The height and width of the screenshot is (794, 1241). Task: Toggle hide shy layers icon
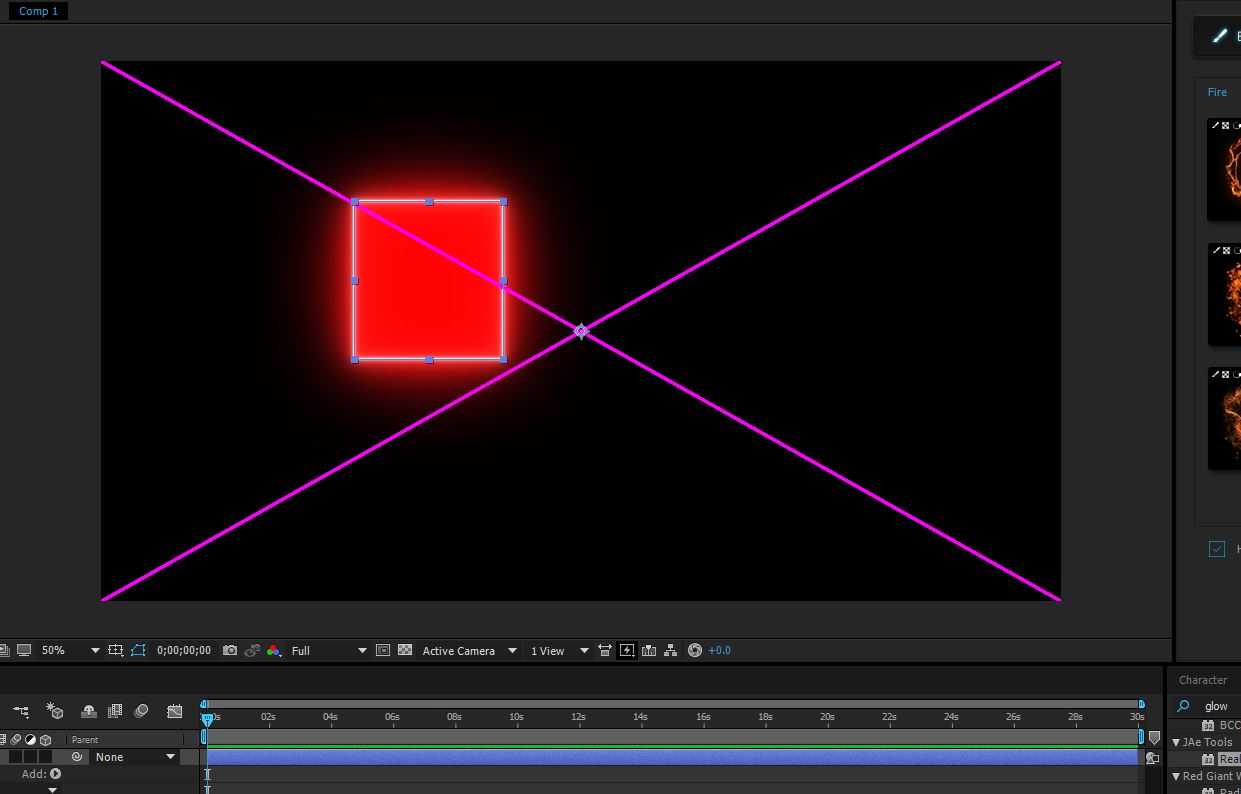coord(89,711)
